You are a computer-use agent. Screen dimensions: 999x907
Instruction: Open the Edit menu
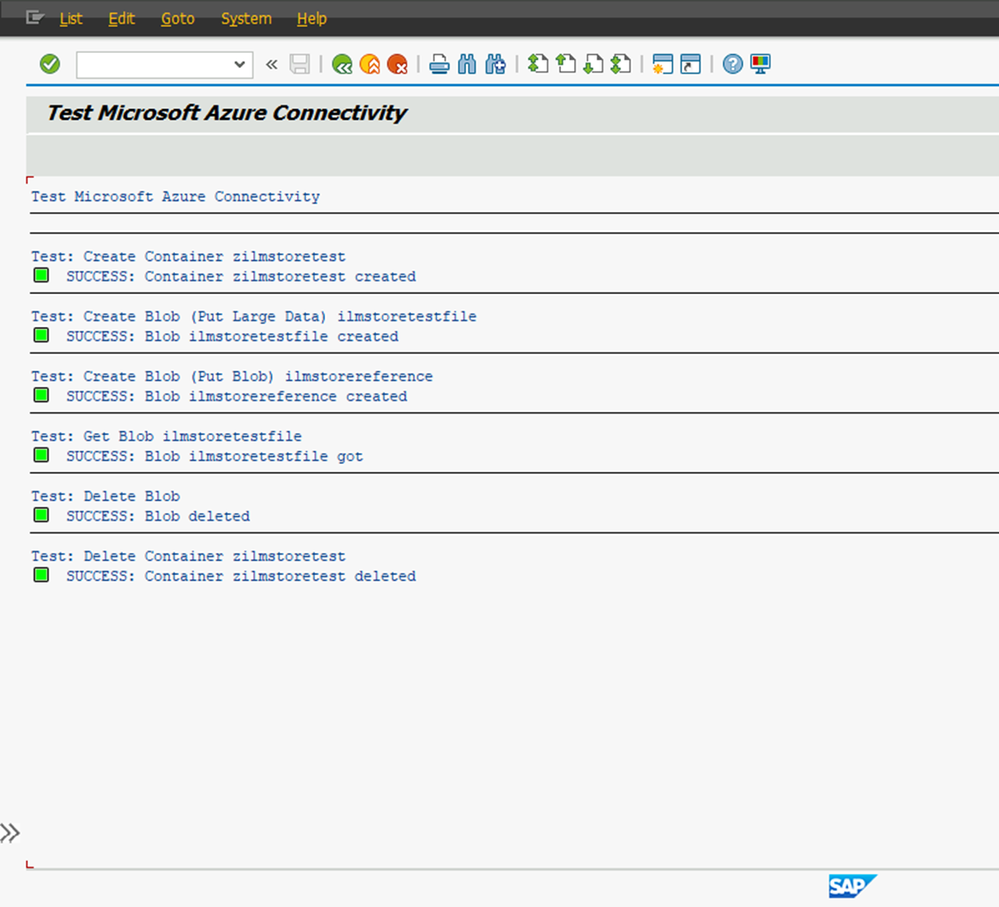click(121, 18)
